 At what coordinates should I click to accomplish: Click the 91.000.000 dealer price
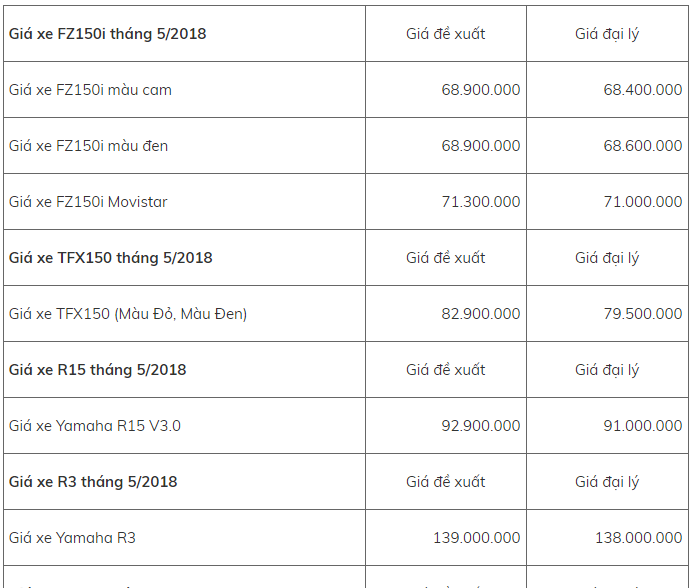[642, 426]
